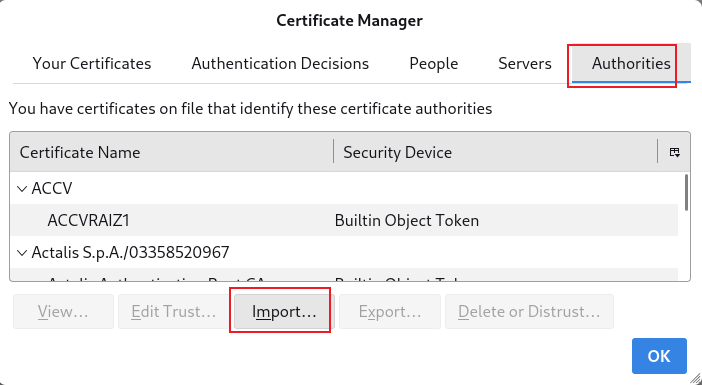Image resolution: width=702 pixels, height=385 pixels.
Task: Click the Edit Trust… button
Action: pos(174,312)
